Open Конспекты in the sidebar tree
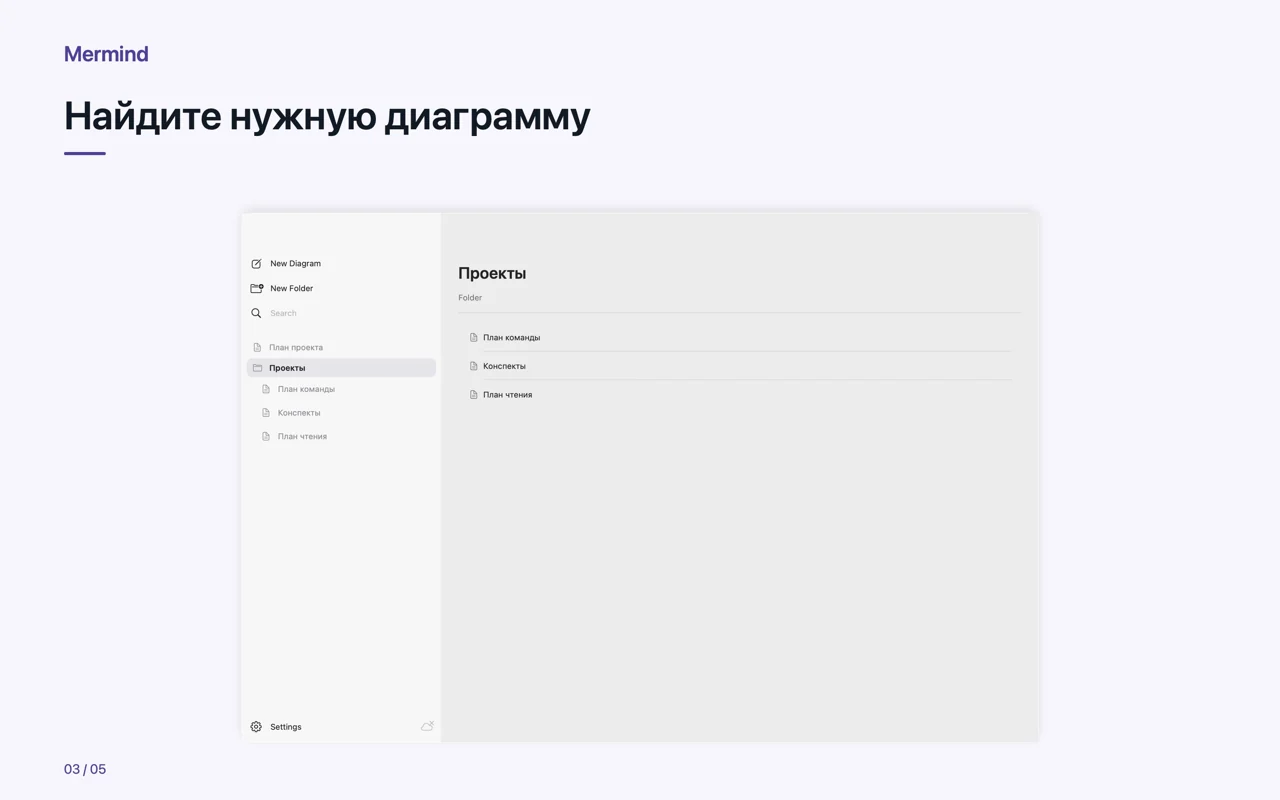This screenshot has width=1280, height=800. 299,413
